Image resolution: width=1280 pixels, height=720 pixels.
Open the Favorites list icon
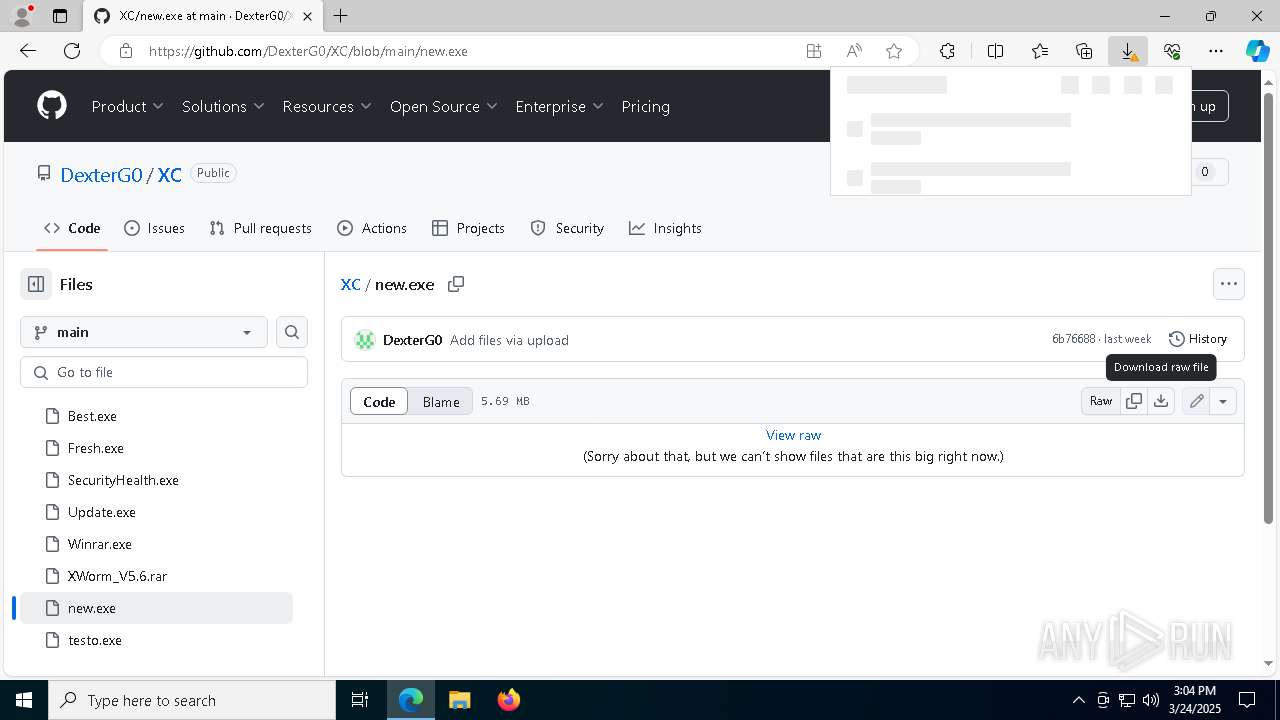click(1040, 51)
